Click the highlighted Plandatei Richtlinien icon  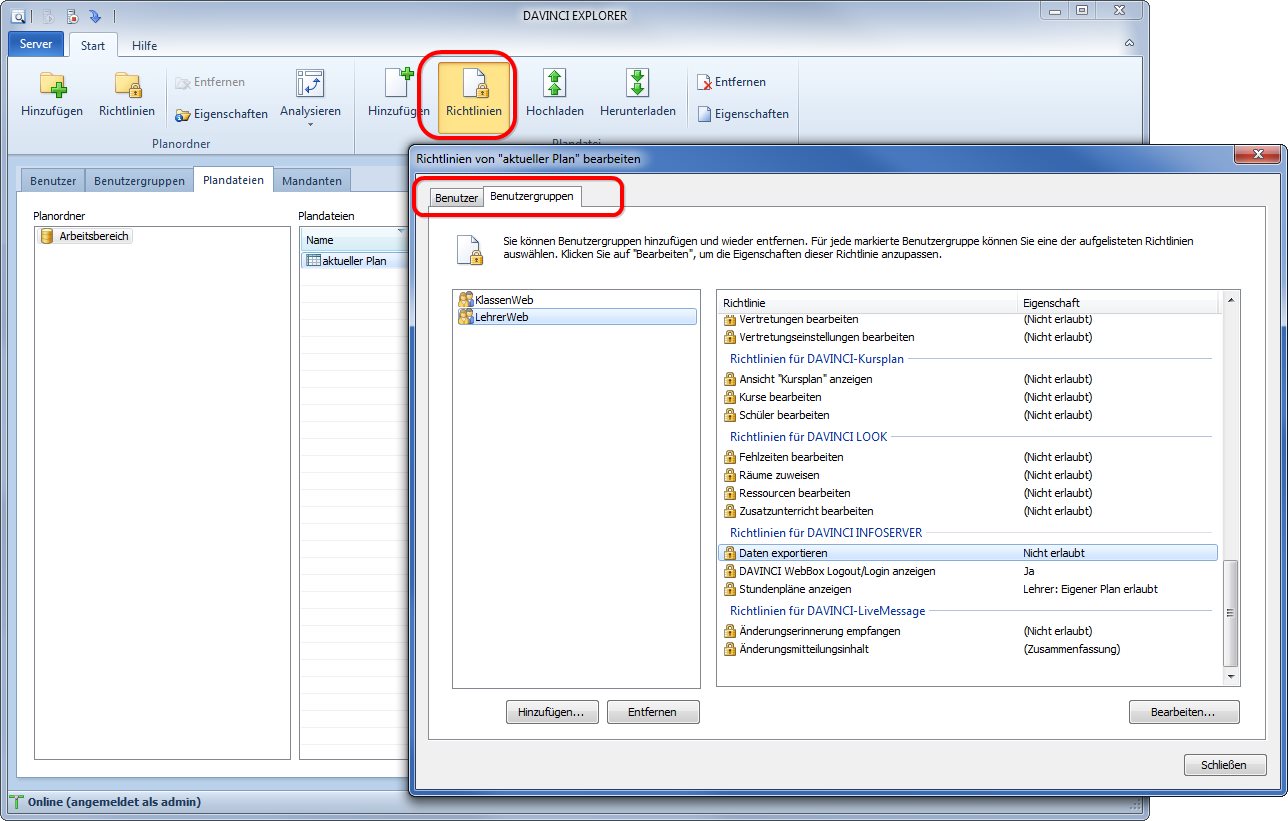click(474, 96)
